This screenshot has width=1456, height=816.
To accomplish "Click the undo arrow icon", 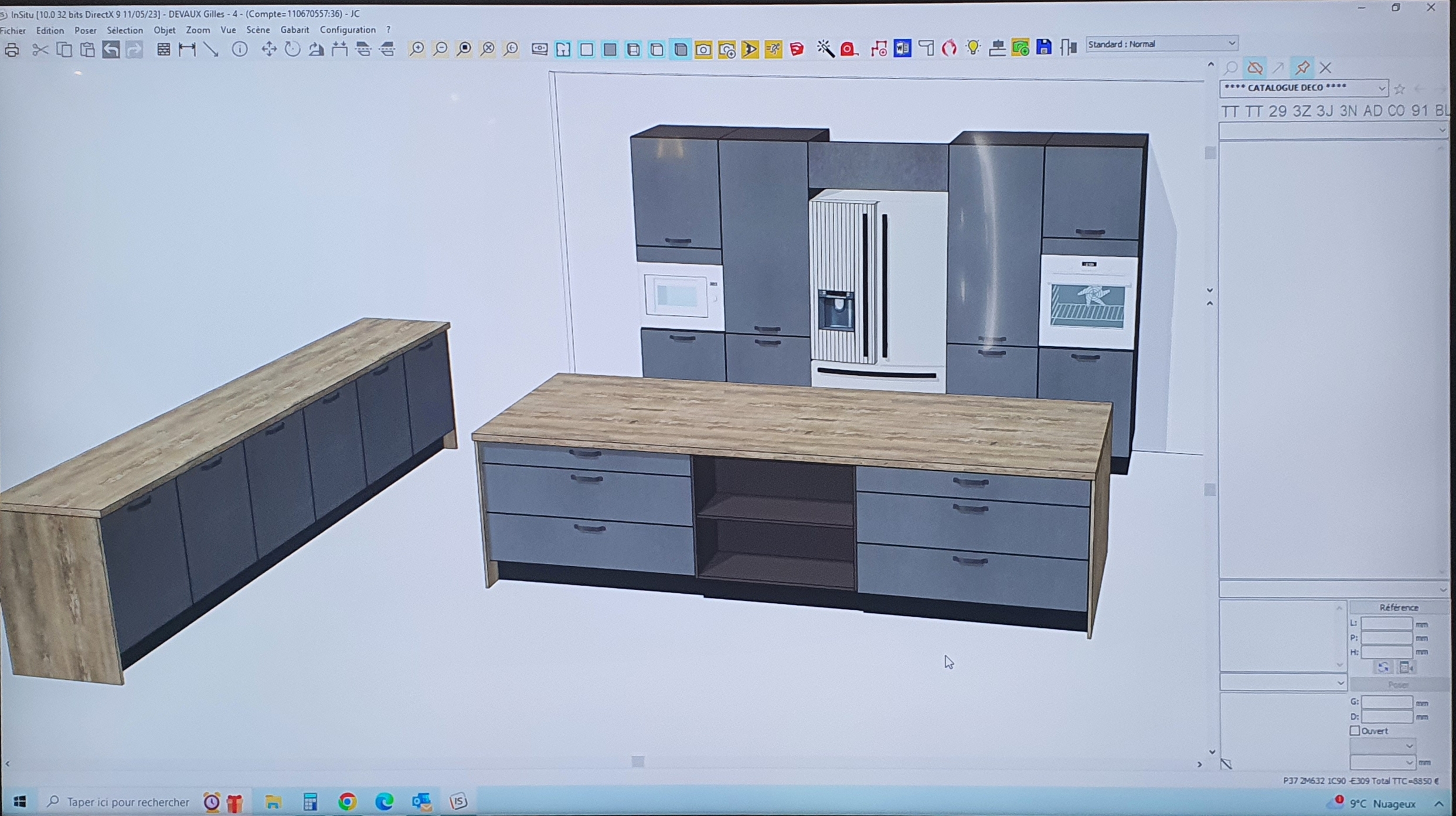I will pos(111,50).
